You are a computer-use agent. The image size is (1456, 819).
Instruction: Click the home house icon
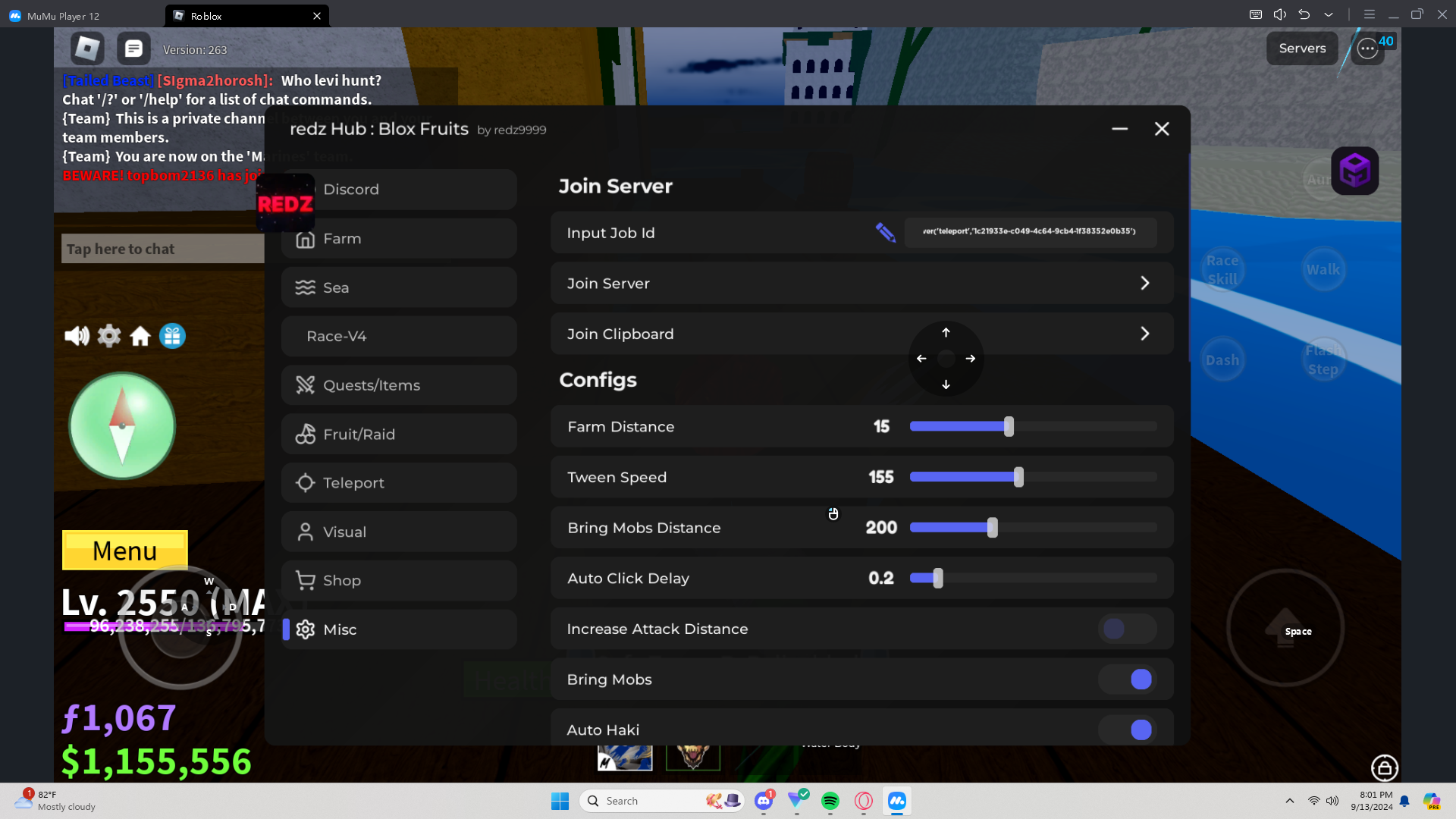(140, 336)
